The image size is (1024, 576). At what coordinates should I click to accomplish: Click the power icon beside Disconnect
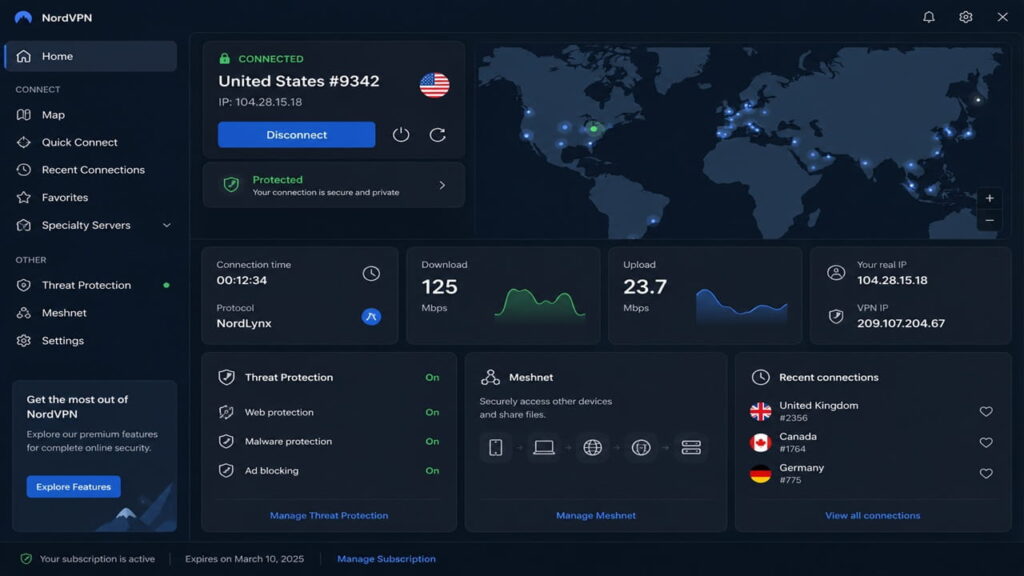tap(400, 135)
